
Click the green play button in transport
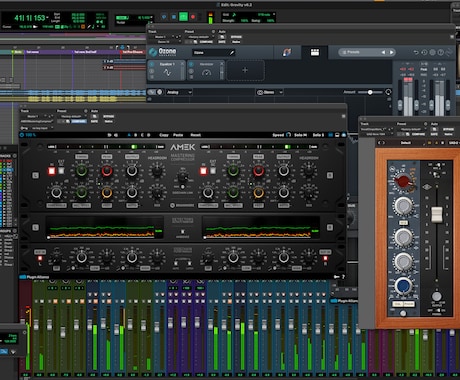click(183, 16)
